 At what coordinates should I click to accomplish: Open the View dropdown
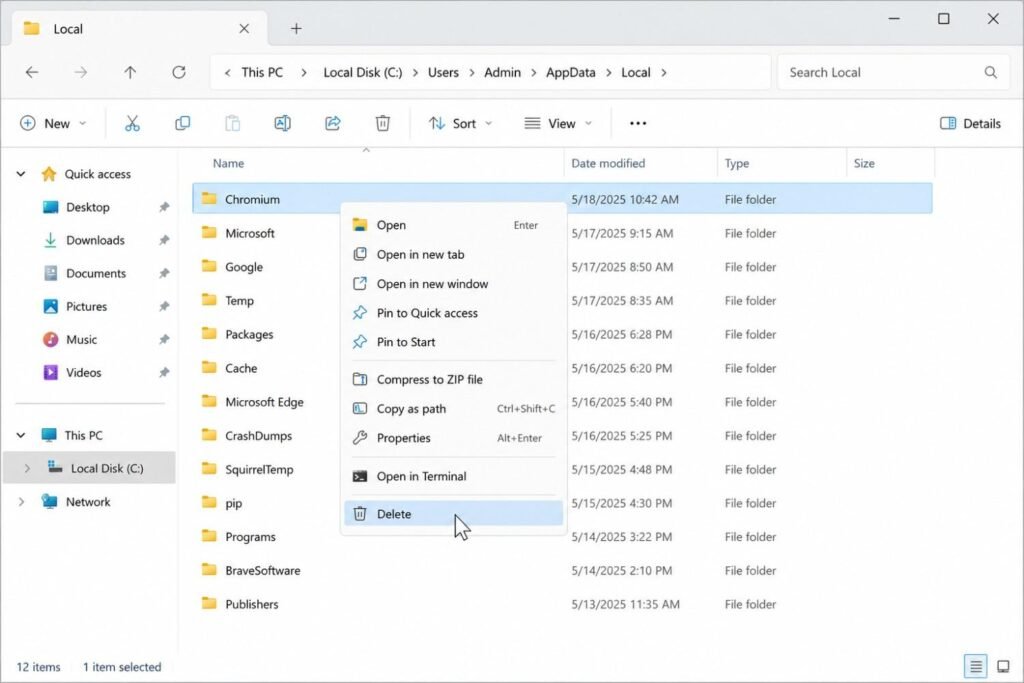pyautogui.click(x=558, y=123)
